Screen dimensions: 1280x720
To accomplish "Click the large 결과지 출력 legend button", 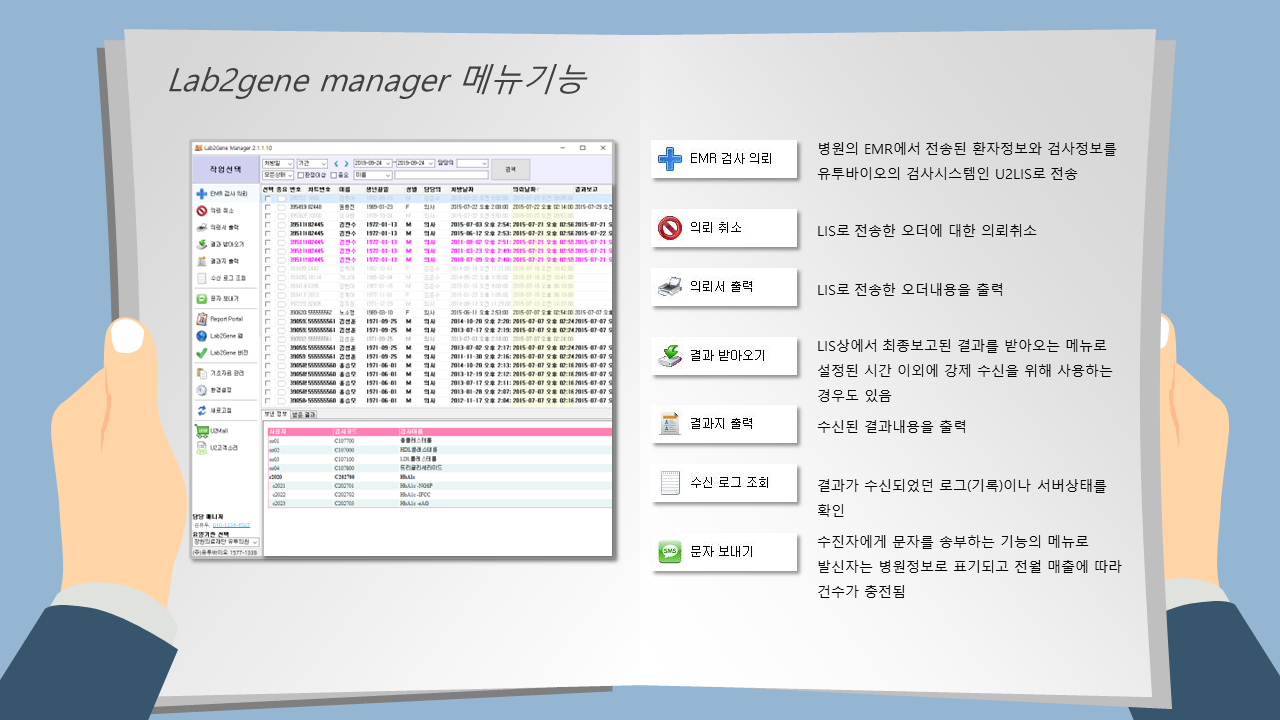I will coord(723,424).
